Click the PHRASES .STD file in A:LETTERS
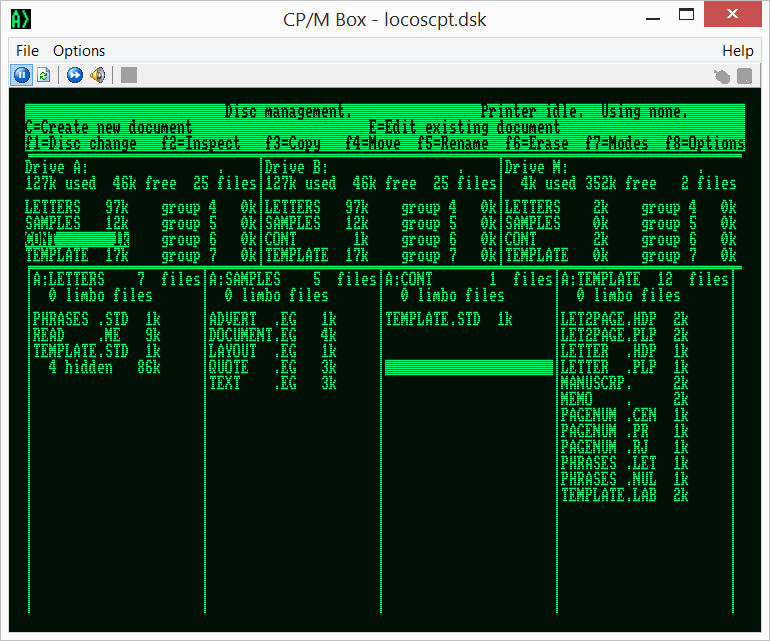This screenshot has height=641, width=770. [x=97, y=320]
